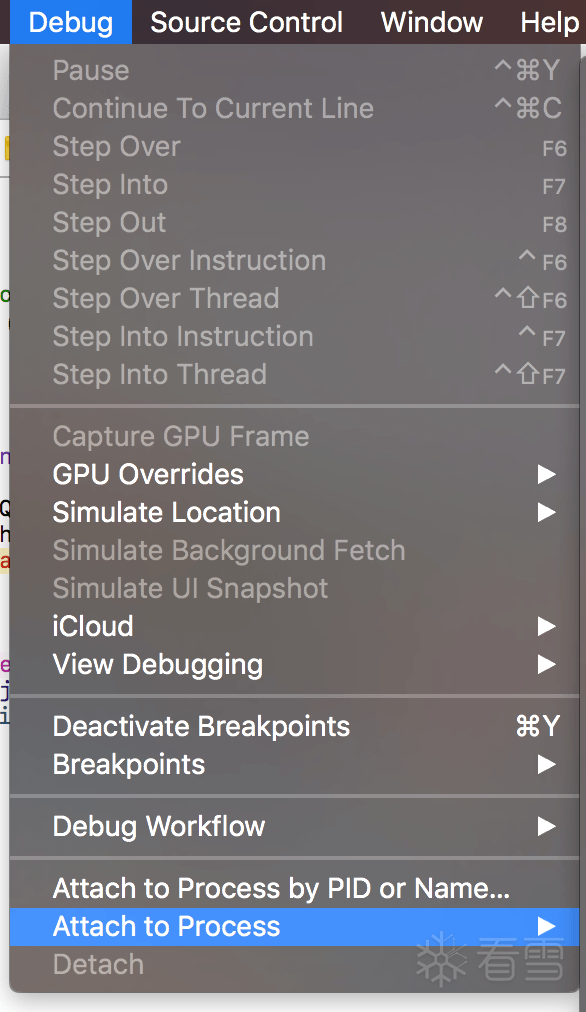Open the Debug Workflow menu entry
The image size is (586, 1012).
[x=294, y=827]
